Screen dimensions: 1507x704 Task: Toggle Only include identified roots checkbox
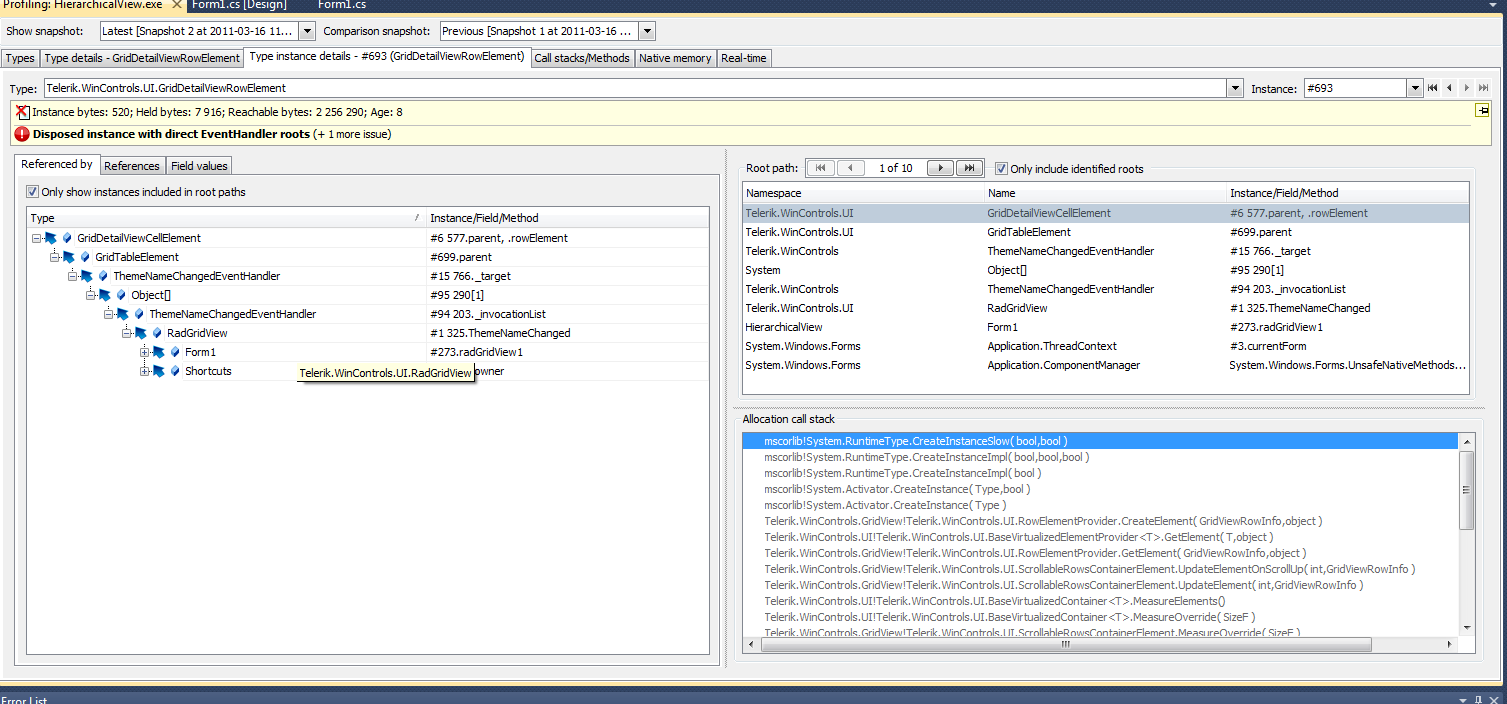click(1001, 169)
